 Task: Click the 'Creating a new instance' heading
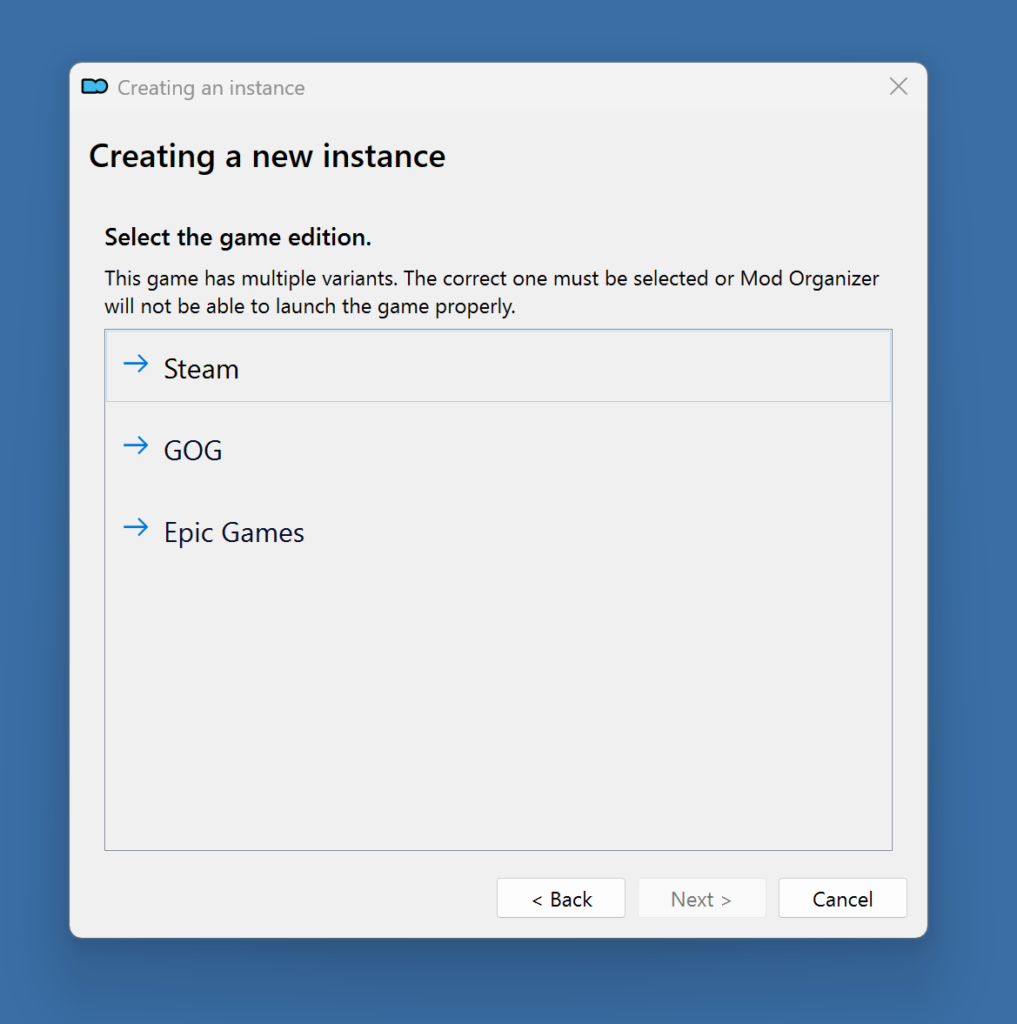click(x=267, y=157)
